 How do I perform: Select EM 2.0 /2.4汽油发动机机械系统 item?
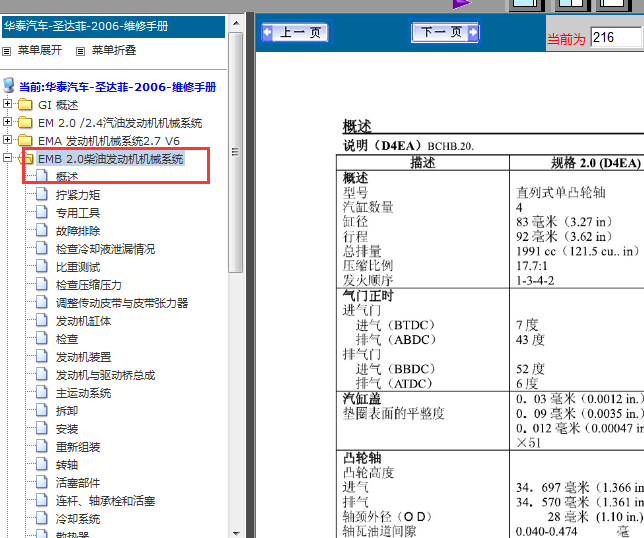pyautogui.click(x=120, y=123)
